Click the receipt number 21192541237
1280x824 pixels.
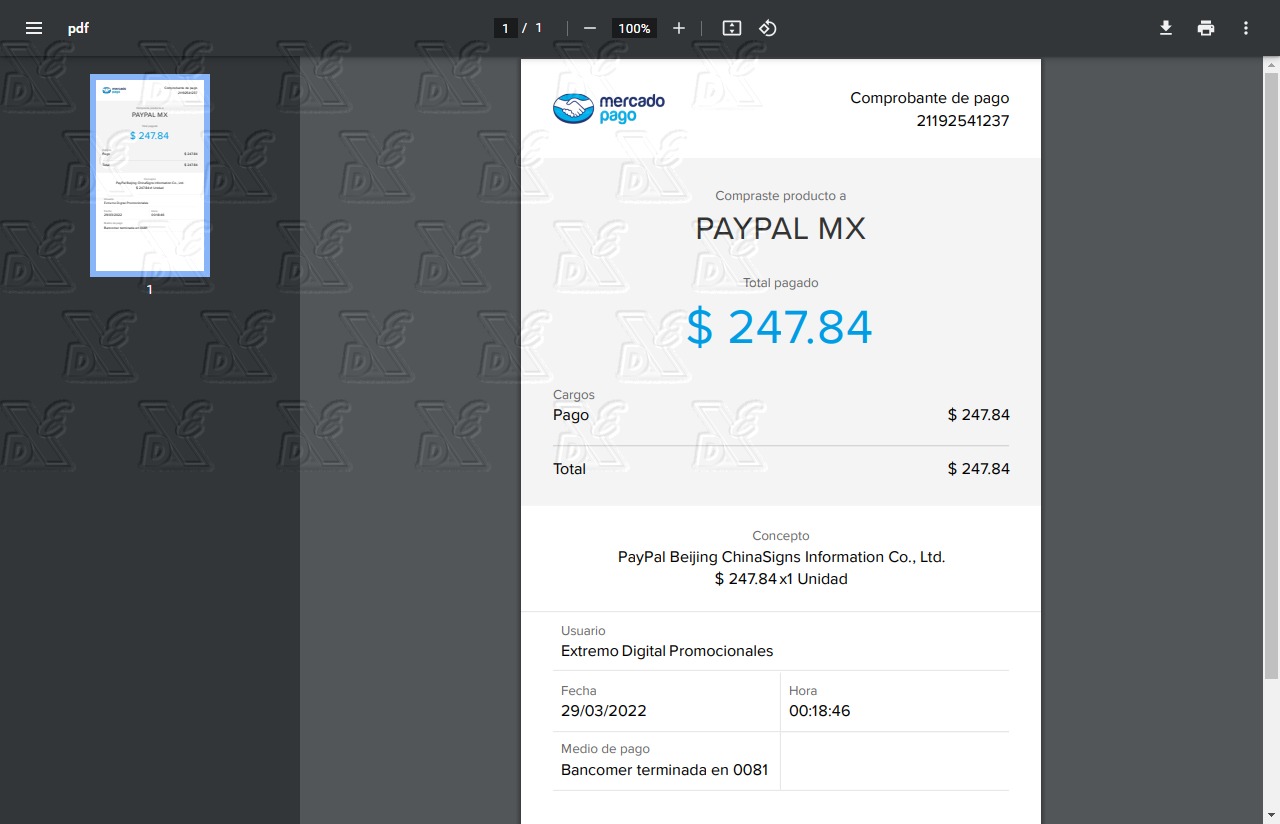963,121
